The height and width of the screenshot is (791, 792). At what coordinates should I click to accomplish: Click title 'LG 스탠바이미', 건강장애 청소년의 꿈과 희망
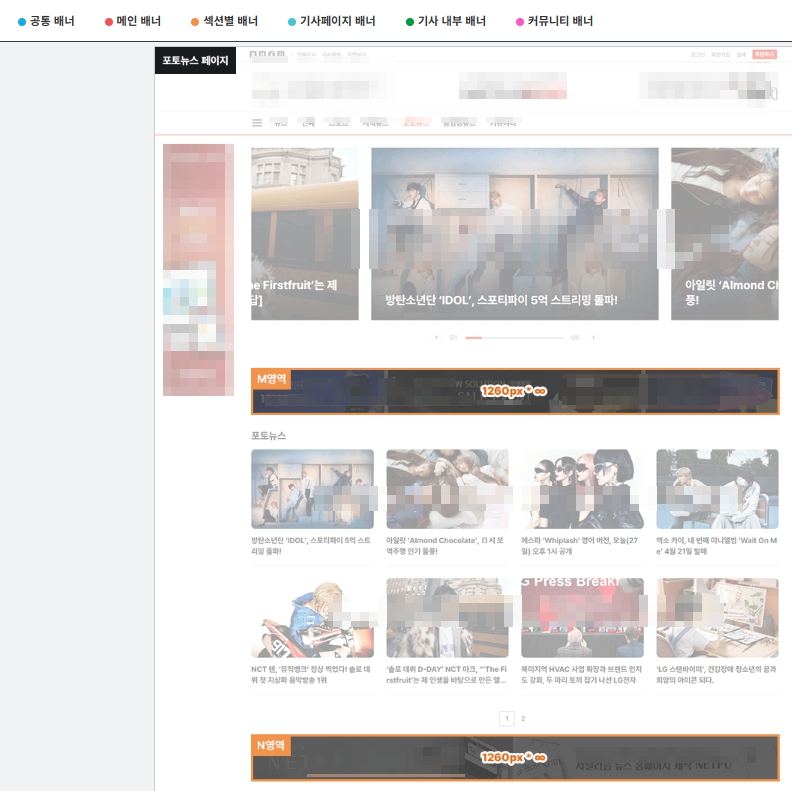pos(716,674)
